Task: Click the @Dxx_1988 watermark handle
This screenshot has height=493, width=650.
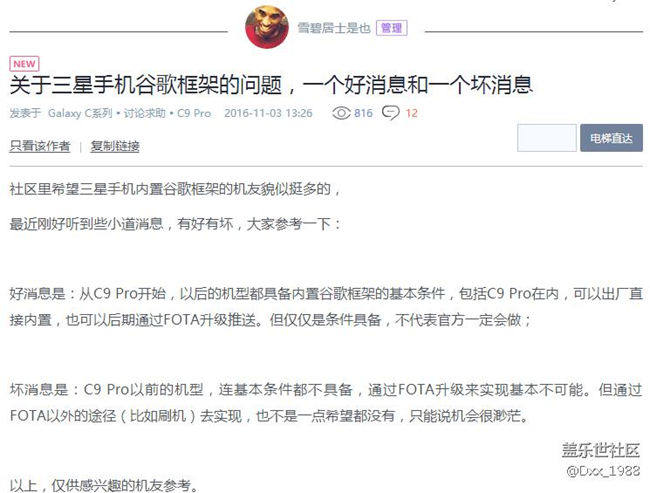Action: [603, 471]
